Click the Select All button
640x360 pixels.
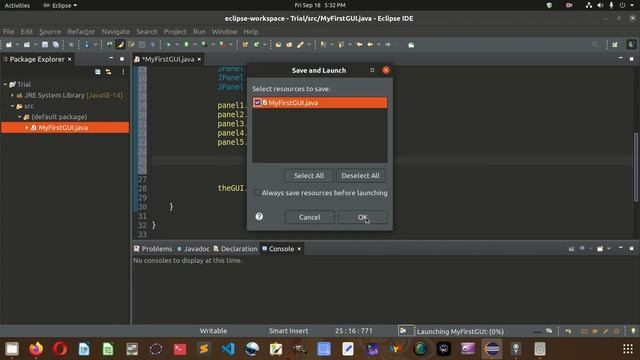point(309,176)
